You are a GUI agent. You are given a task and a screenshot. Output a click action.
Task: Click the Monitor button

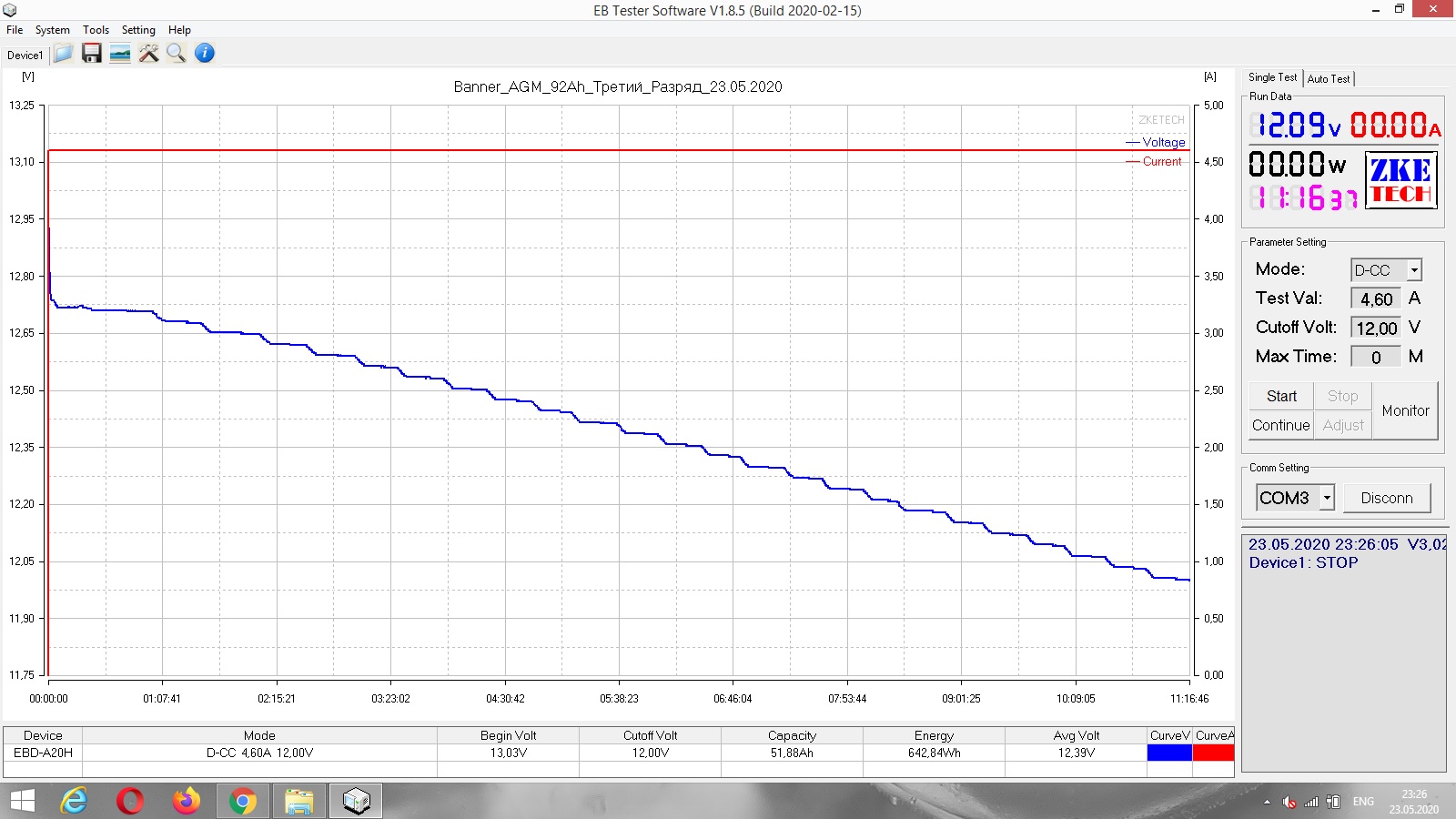coord(1405,410)
